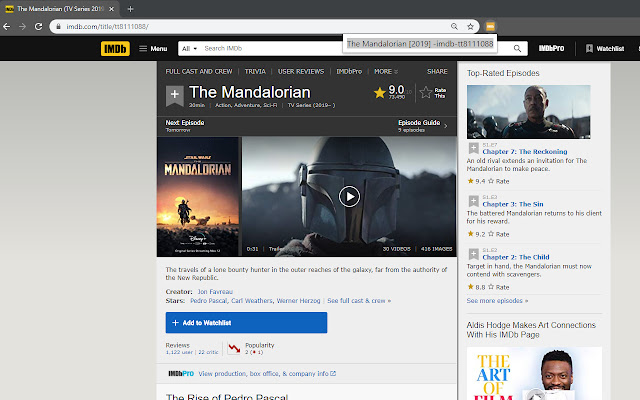Add The Mandalorian via plus ribbon icon
The height and width of the screenshot is (400, 640).
[x=174, y=95]
